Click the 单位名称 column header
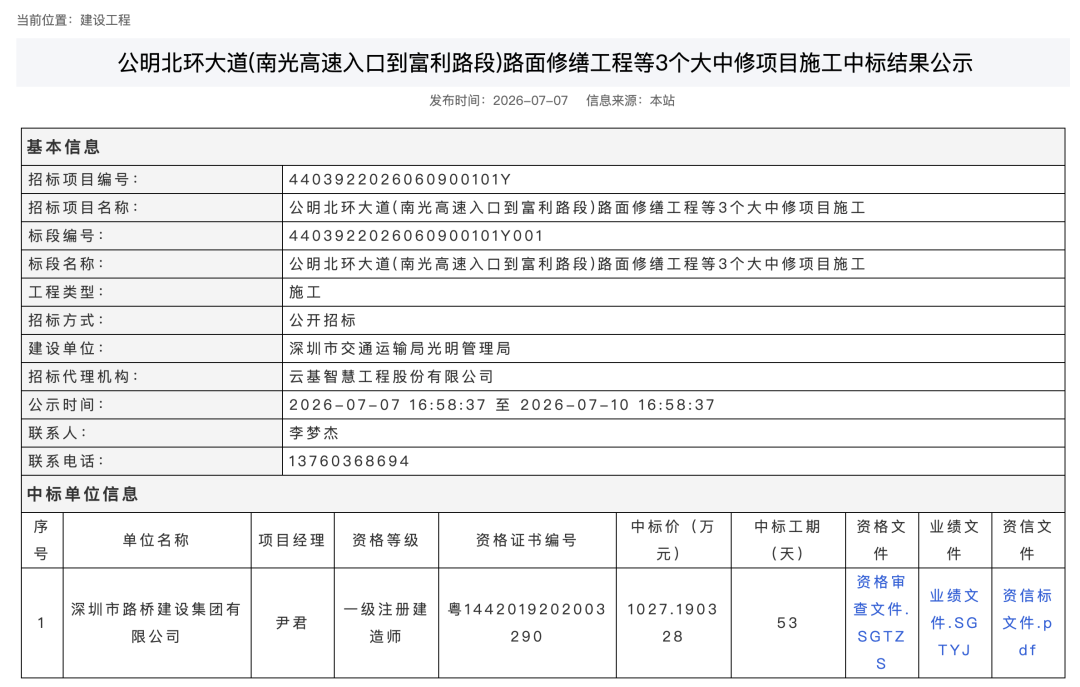 [x=156, y=540]
